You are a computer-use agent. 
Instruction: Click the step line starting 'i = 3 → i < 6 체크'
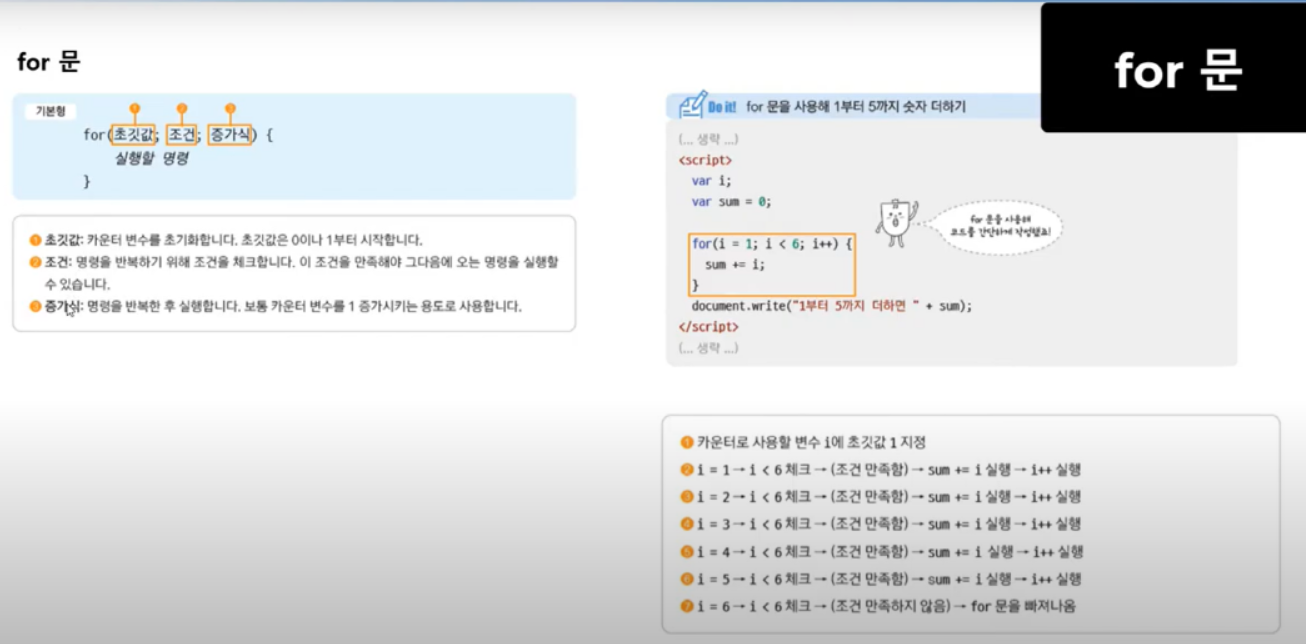click(881, 523)
